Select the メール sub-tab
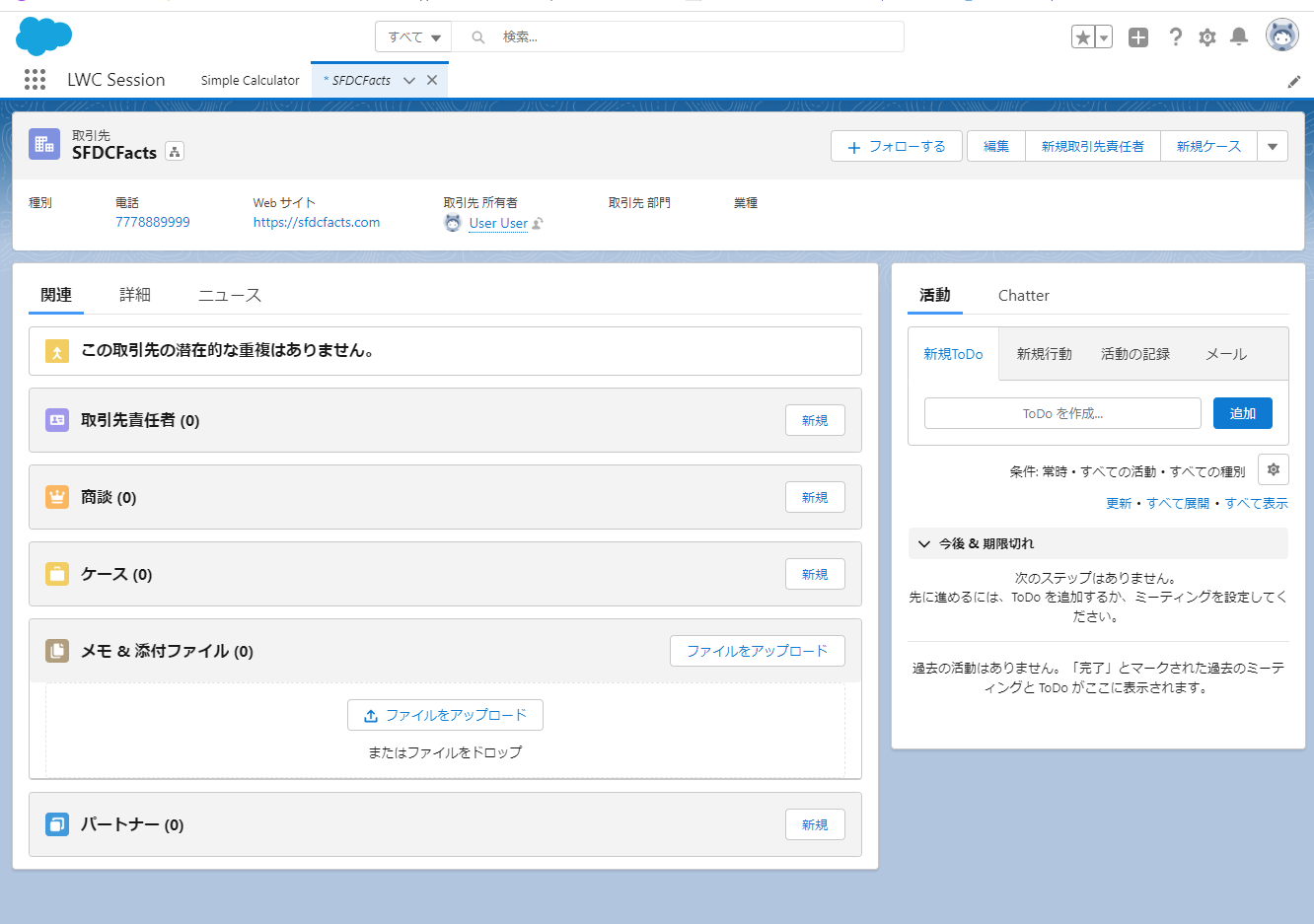This screenshot has height=924, width=1314. [x=1226, y=354]
